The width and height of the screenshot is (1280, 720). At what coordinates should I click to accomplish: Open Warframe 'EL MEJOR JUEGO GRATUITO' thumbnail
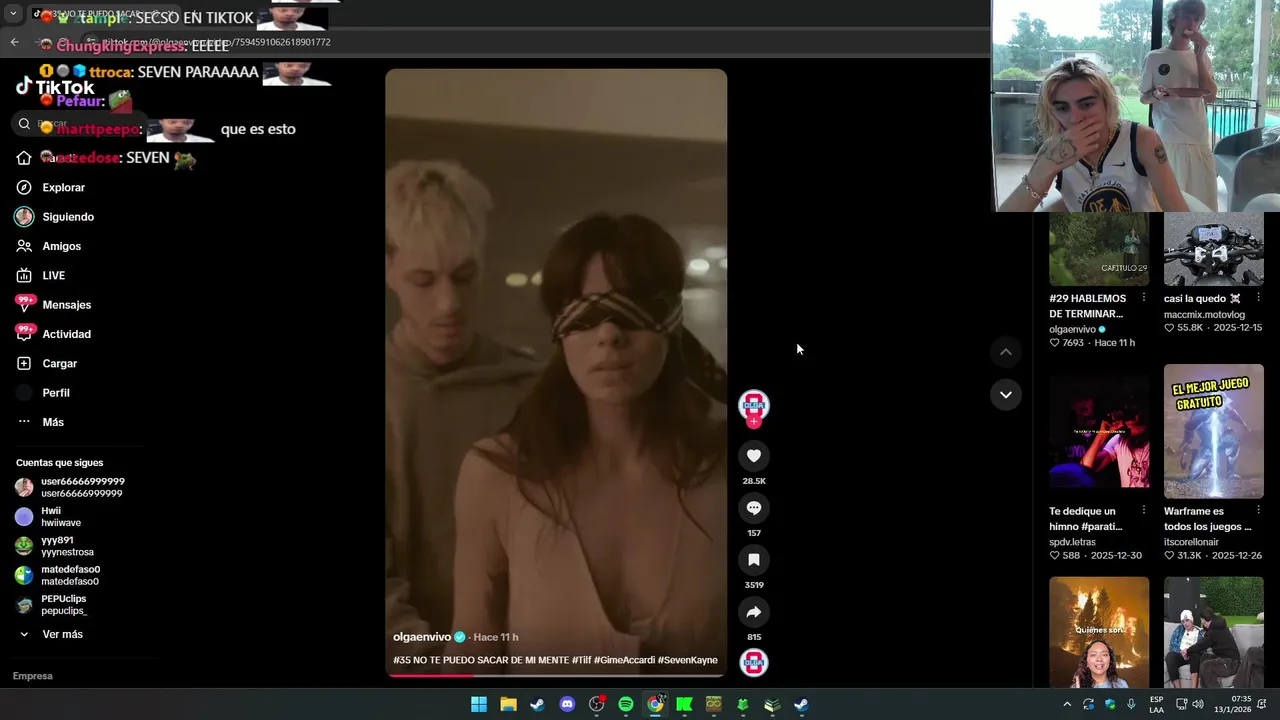1214,431
